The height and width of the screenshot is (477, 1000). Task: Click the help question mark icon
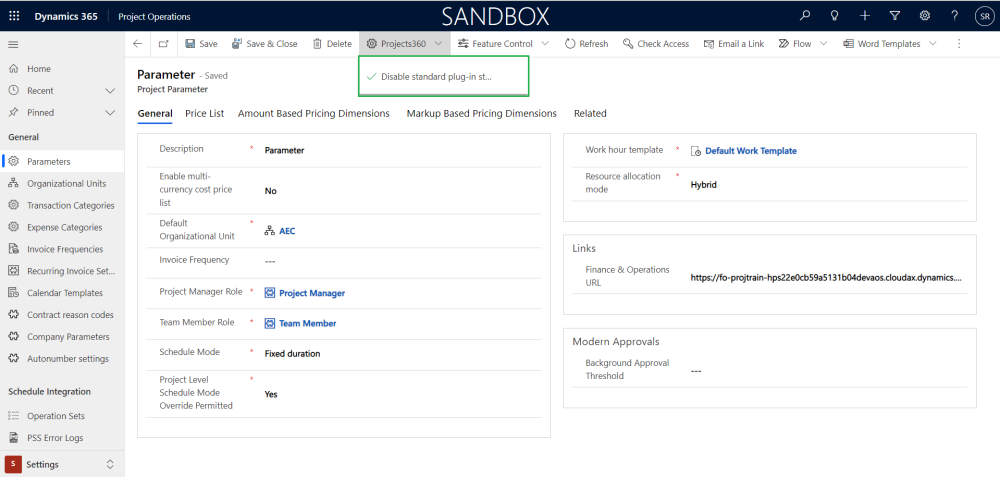tap(955, 16)
